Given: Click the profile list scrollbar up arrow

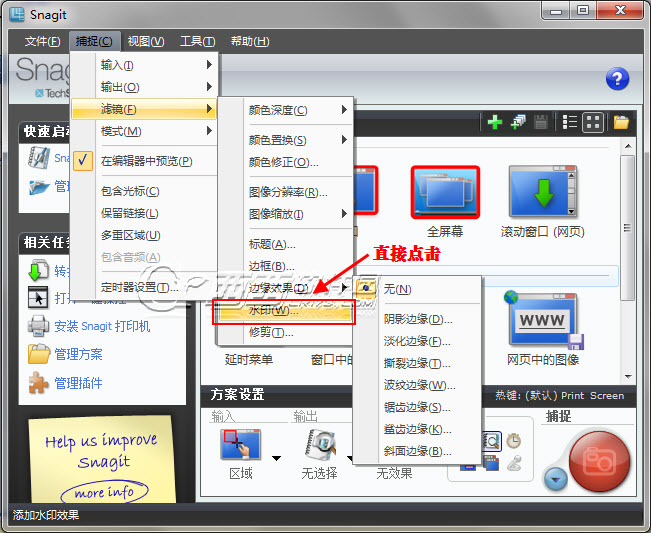Looking at the screenshot, I should 628,146.
